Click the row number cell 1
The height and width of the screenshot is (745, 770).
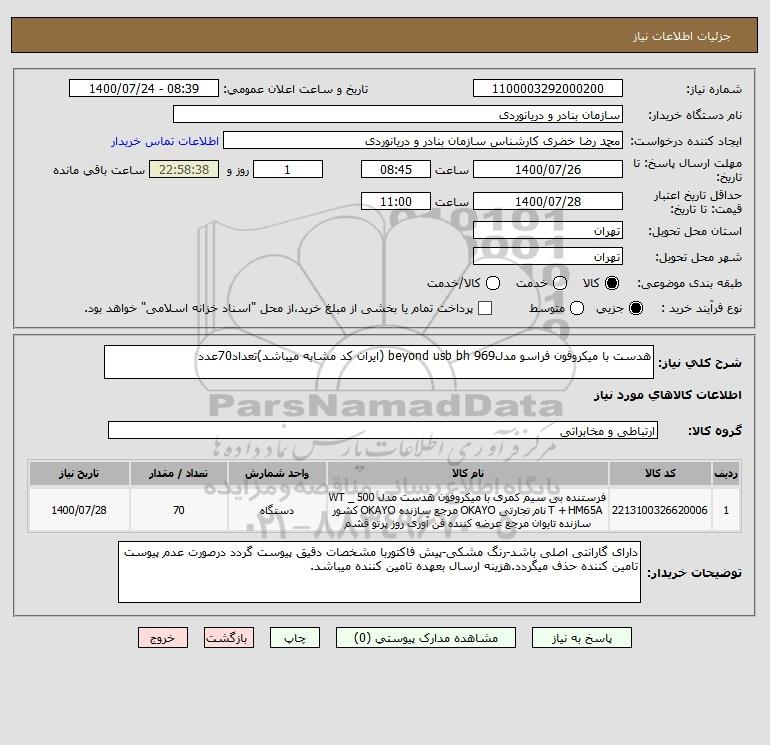coord(726,510)
